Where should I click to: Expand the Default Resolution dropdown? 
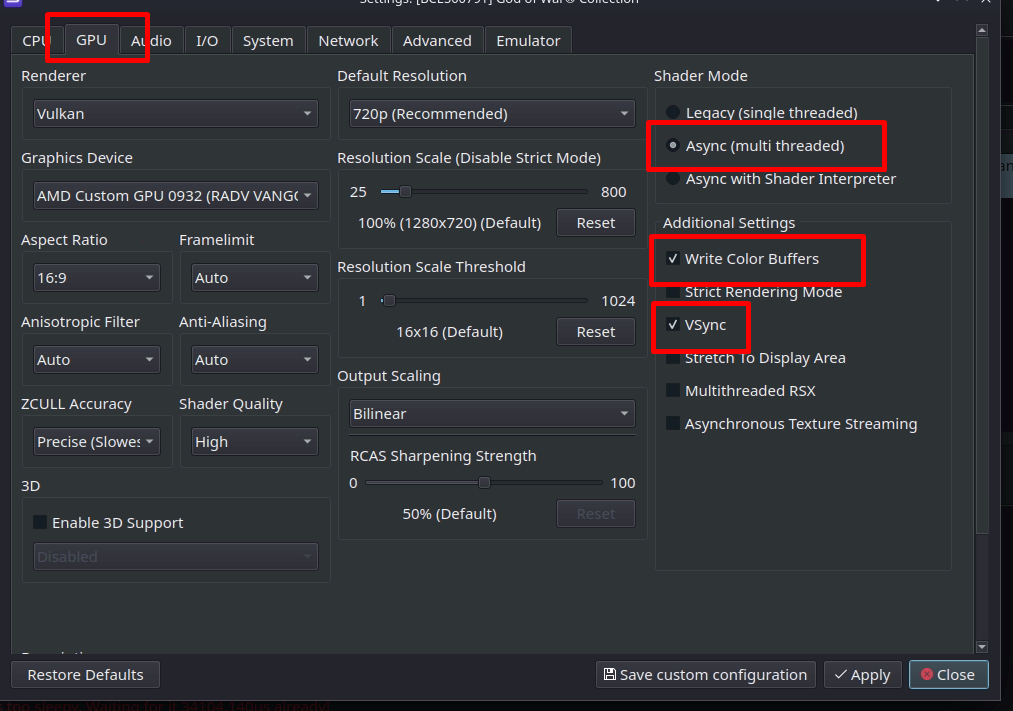[x=491, y=114]
